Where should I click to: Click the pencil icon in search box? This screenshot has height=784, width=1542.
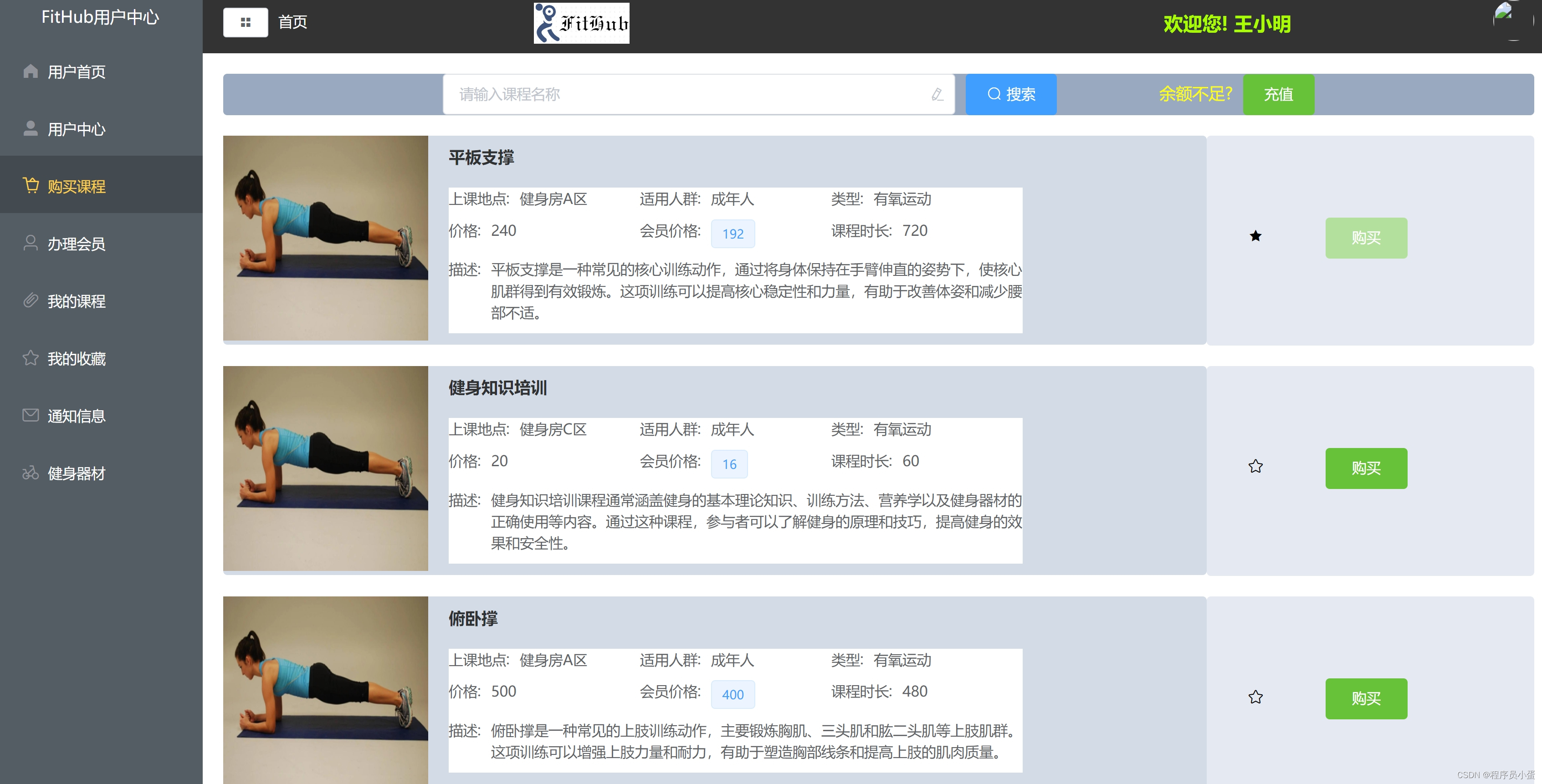pyautogui.click(x=937, y=95)
